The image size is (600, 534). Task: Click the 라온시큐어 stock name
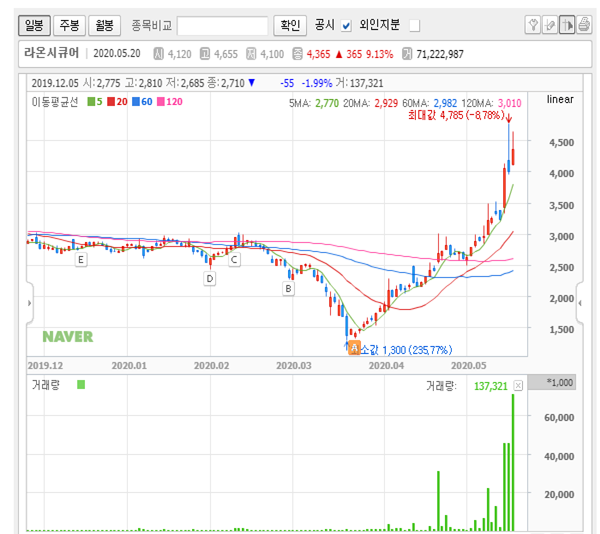[x=52, y=53]
